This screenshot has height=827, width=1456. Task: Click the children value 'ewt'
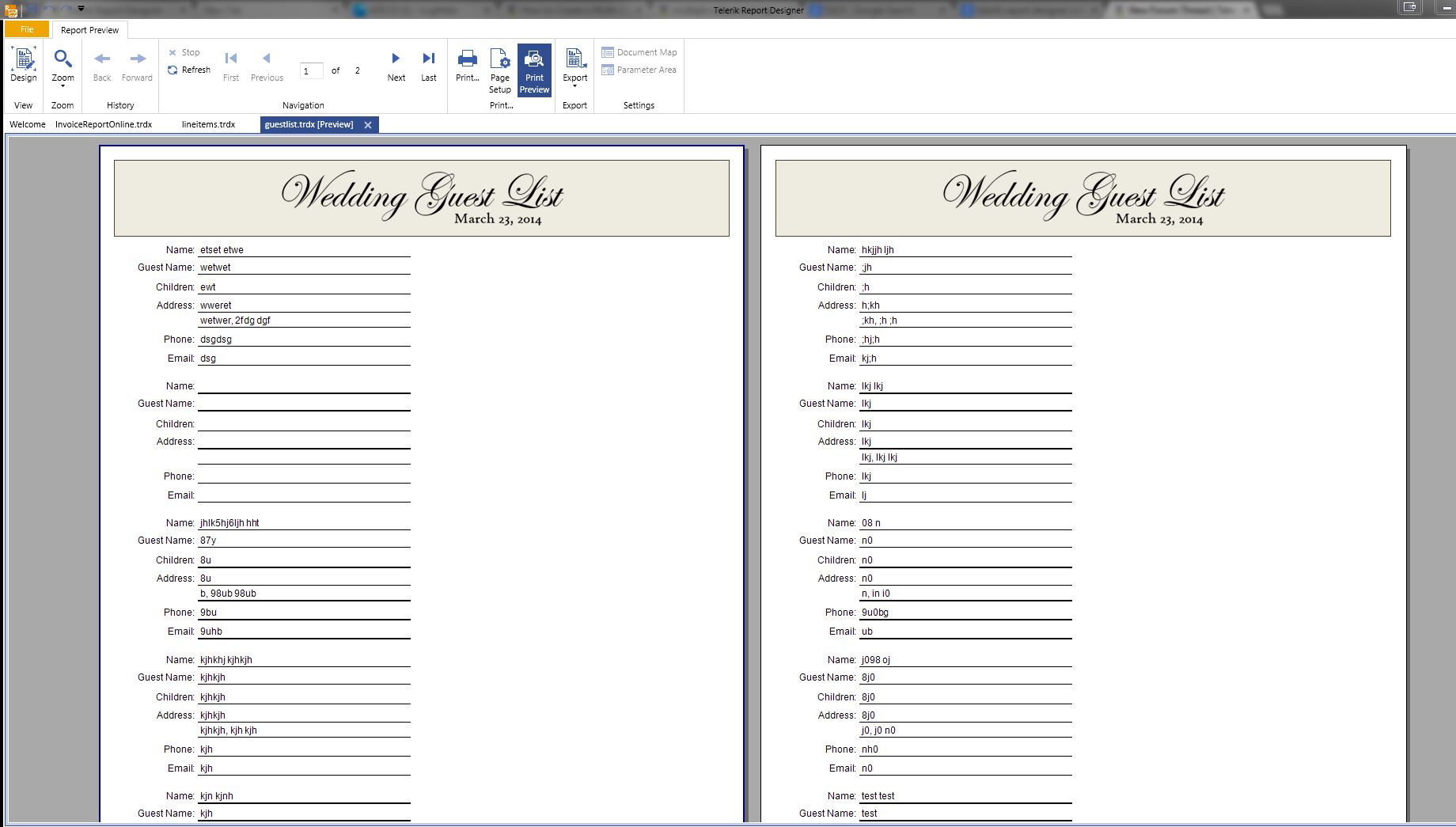(208, 287)
